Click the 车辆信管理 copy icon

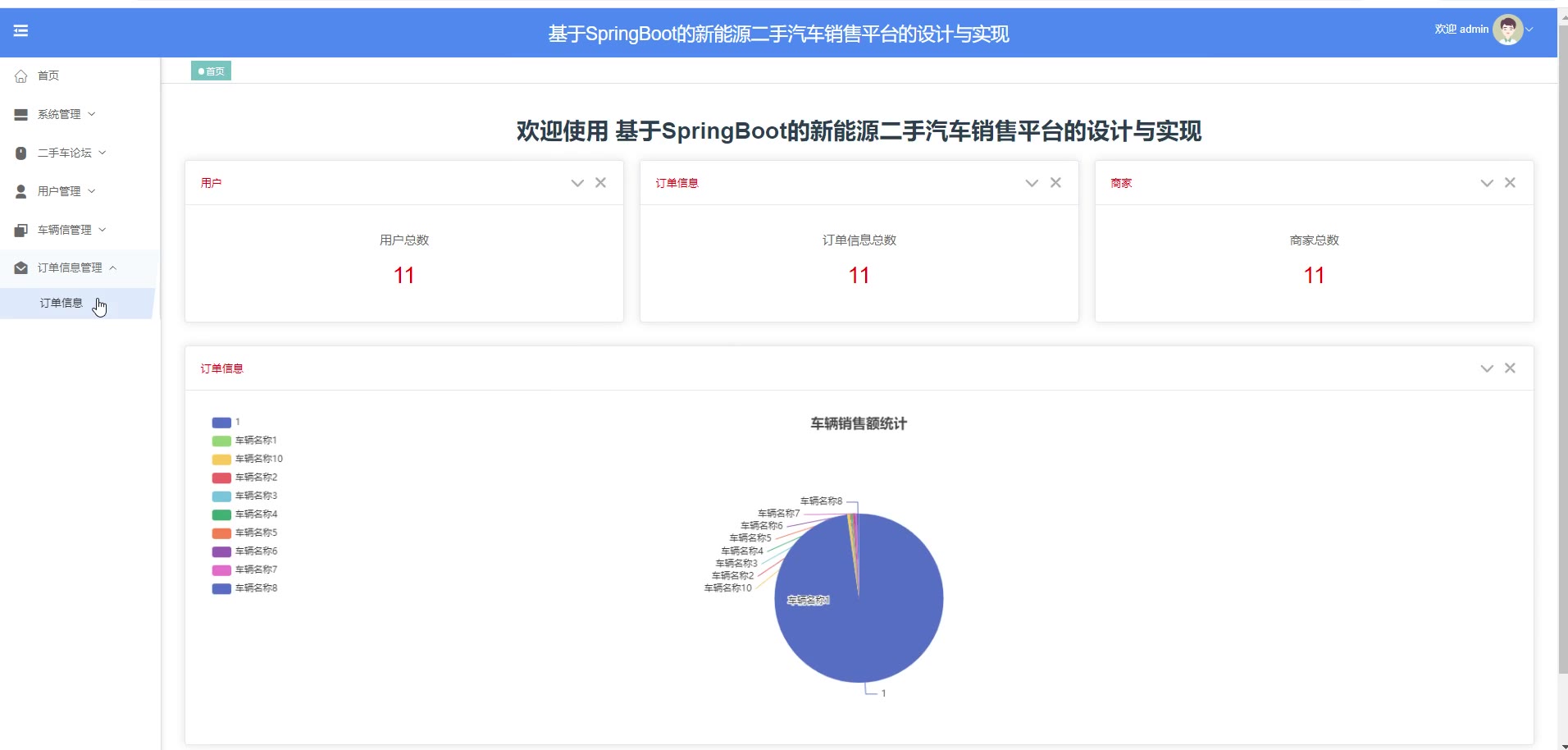[x=21, y=230]
